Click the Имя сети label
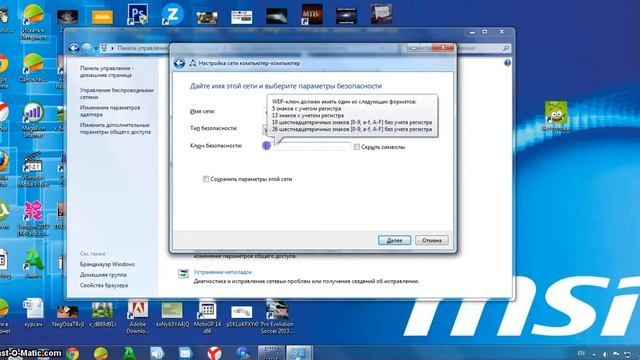The image size is (640, 360). (202, 111)
